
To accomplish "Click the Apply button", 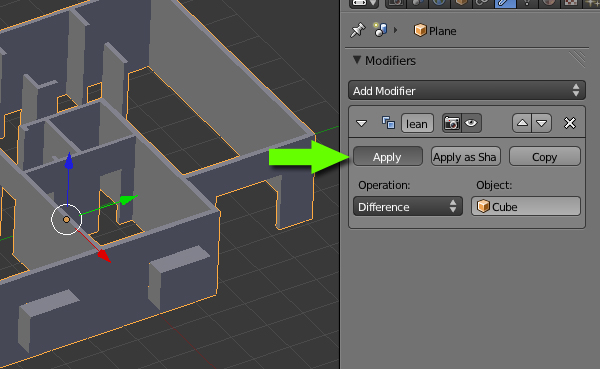I will point(388,157).
